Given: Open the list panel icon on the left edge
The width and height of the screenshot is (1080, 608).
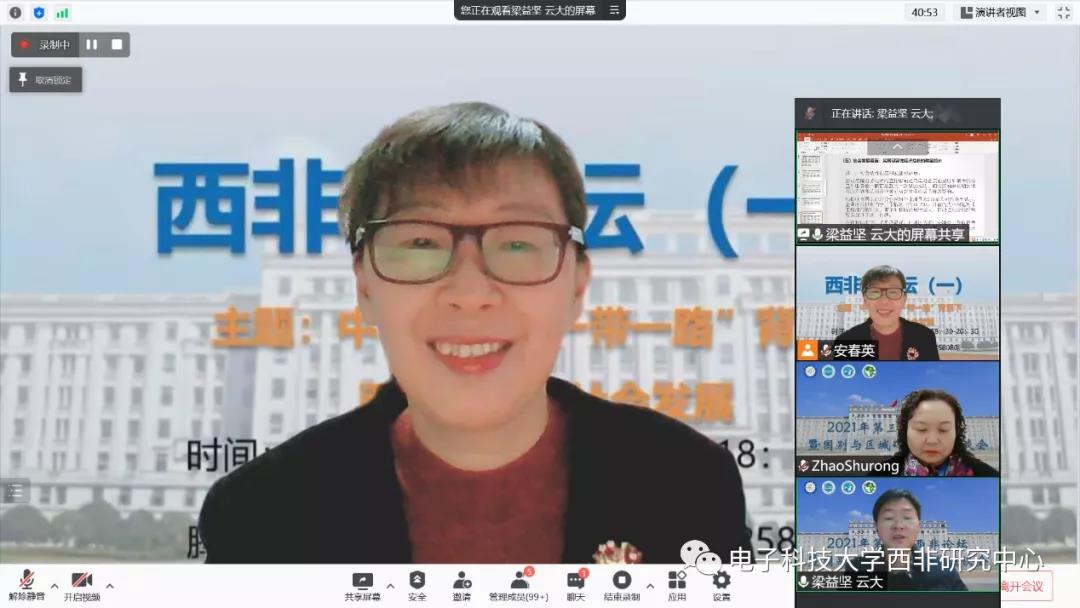Looking at the screenshot, I should click(x=15, y=492).
